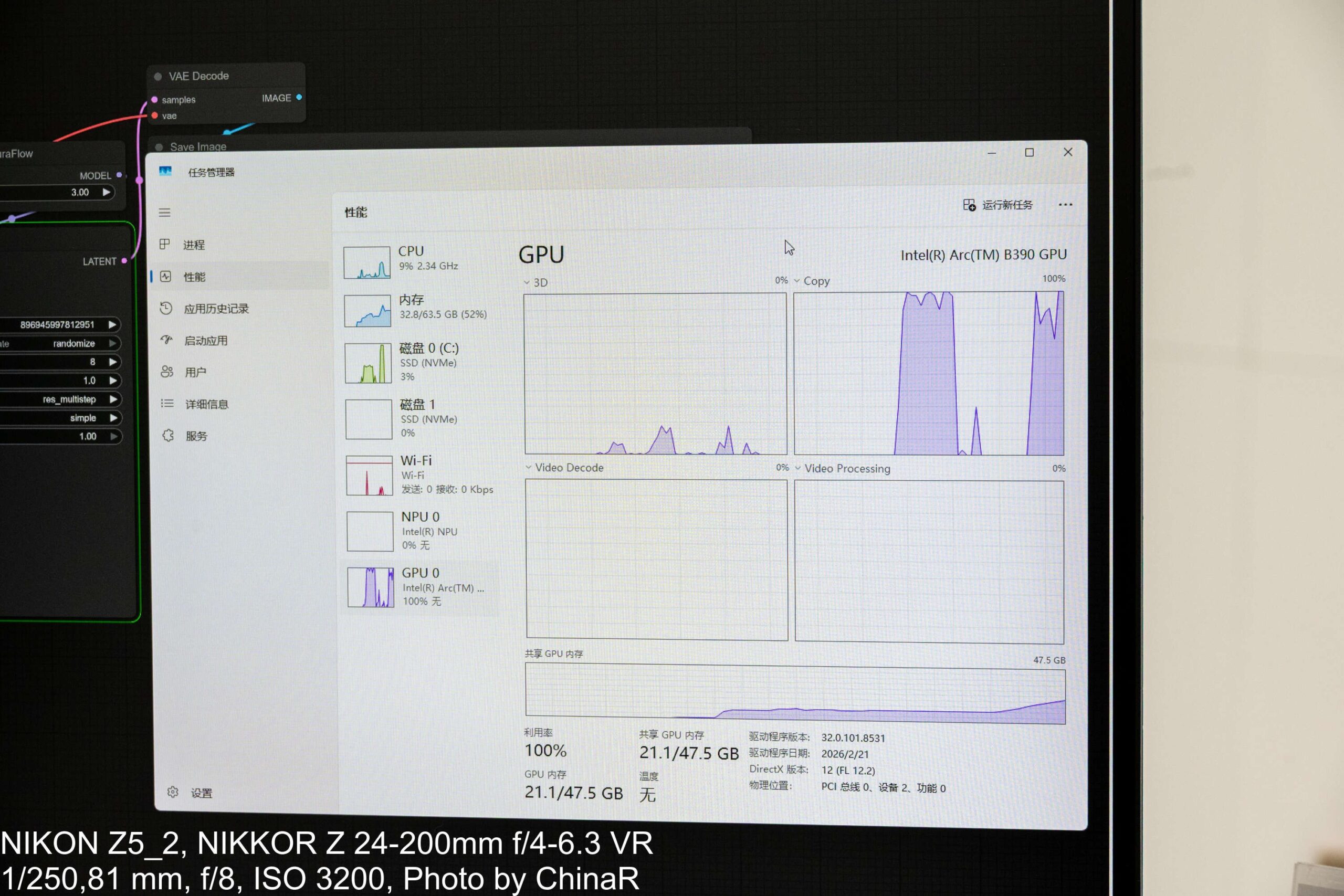
Task: Click the Task Manager app icon in title bar
Action: tap(165, 171)
